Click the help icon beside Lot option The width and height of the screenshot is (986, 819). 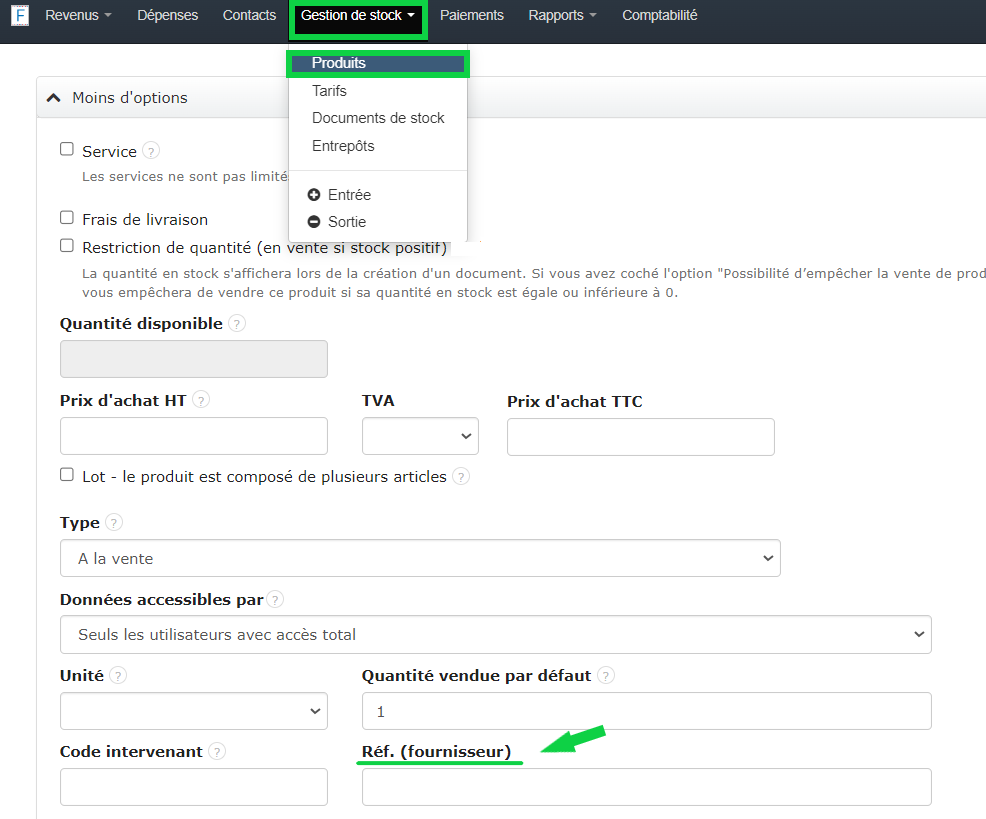pos(461,477)
